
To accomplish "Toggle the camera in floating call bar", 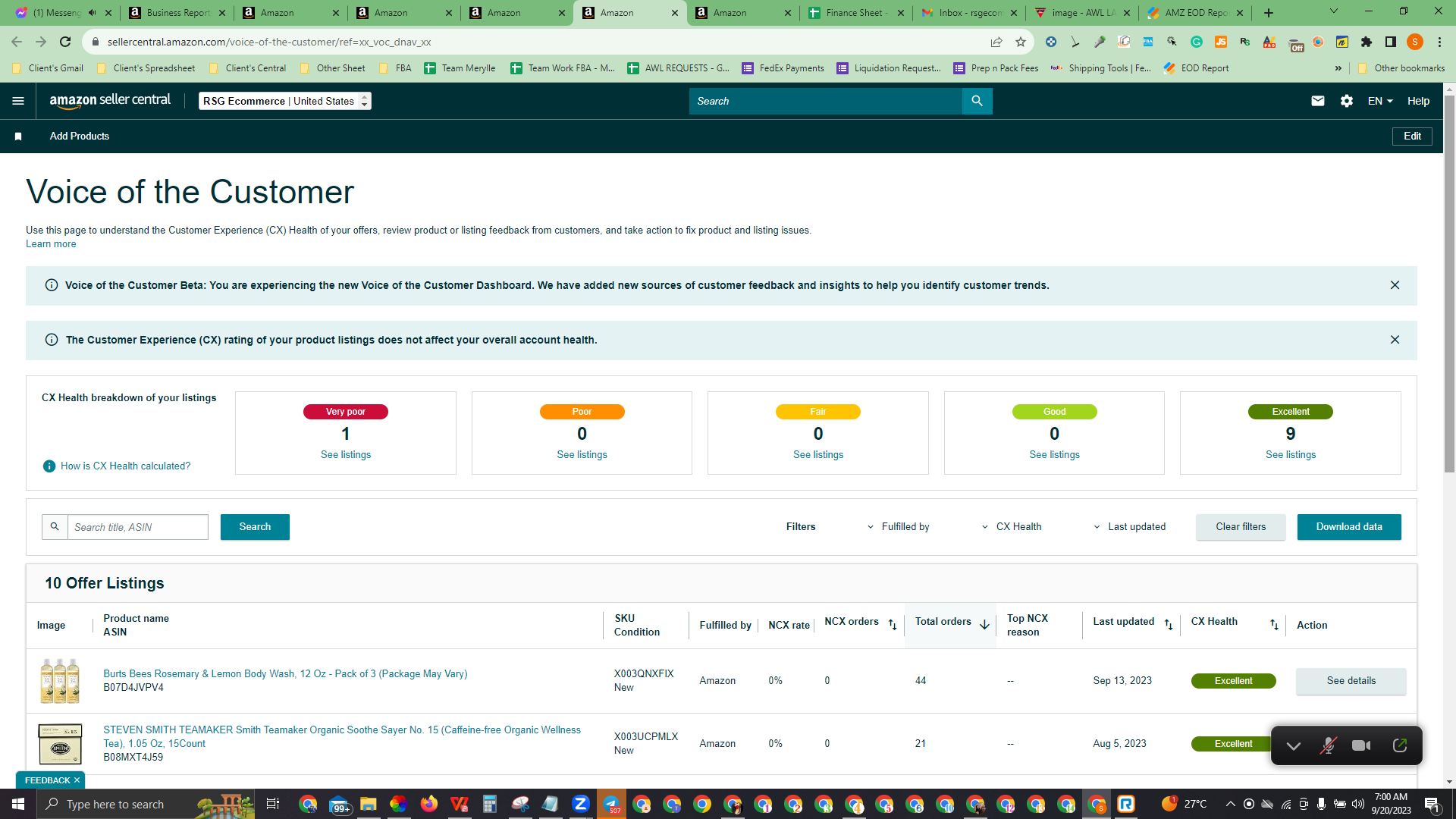I will pyautogui.click(x=1361, y=745).
